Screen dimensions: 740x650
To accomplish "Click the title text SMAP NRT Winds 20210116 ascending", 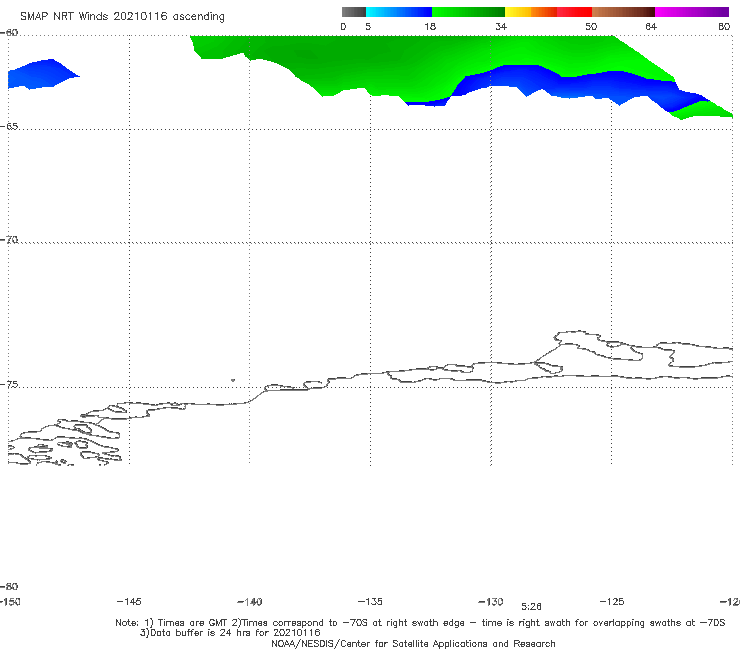I will point(122,17).
